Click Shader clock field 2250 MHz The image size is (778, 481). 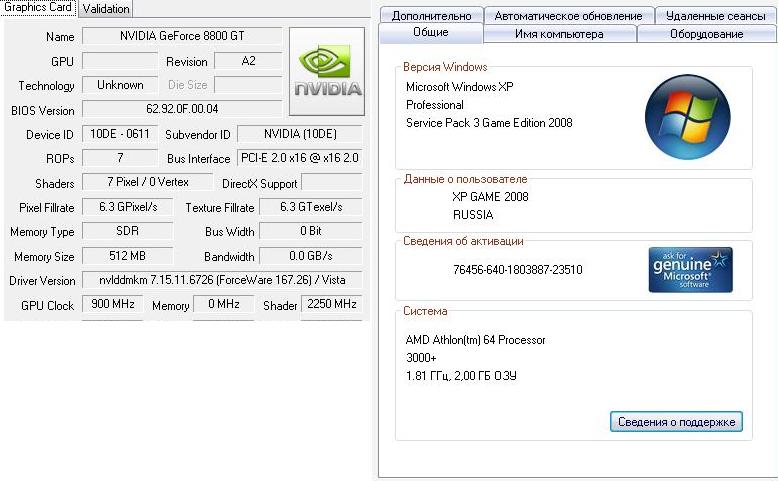tap(331, 304)
